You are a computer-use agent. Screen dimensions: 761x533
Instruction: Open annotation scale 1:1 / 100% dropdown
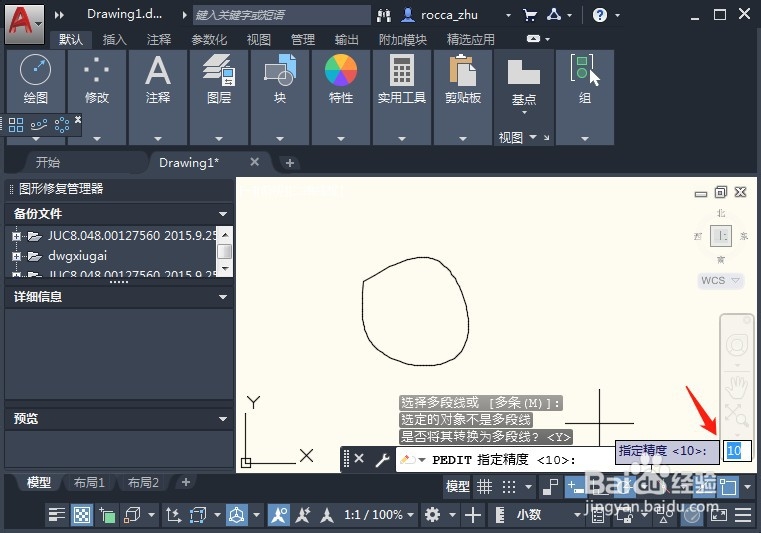[x=379, y=515]
